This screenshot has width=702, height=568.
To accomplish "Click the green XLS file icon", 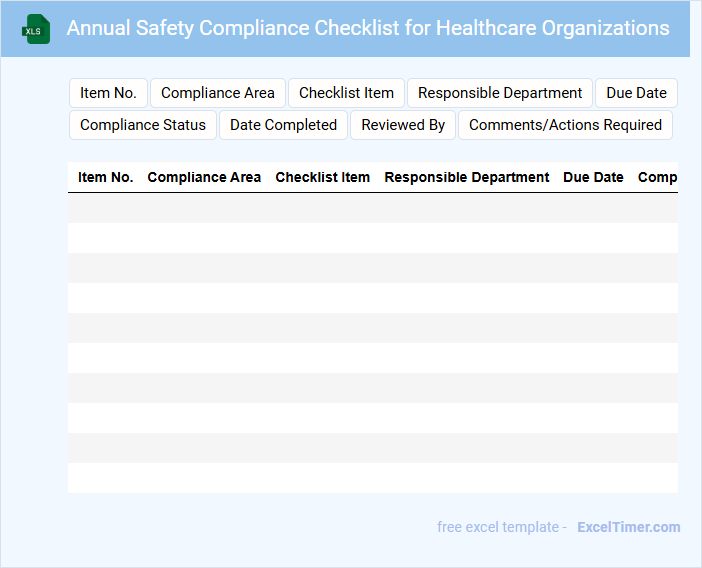I will tap(36, 29).
